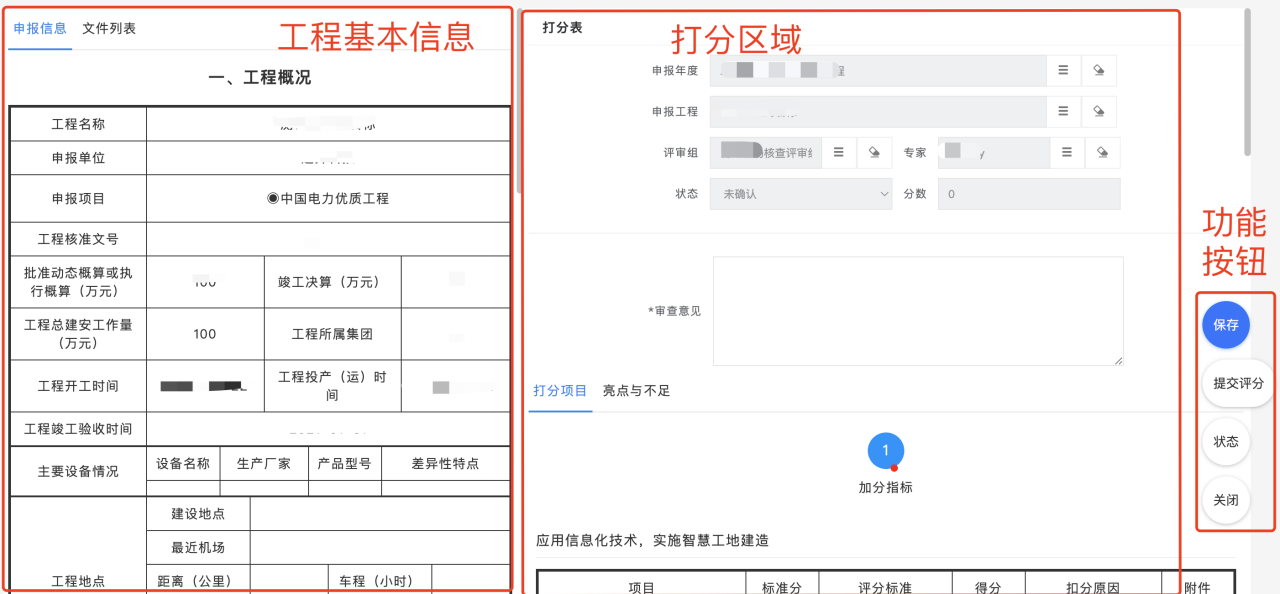Click the 提交评分 button
This screenshot has height=594, width=1280.
(1238, 383)
